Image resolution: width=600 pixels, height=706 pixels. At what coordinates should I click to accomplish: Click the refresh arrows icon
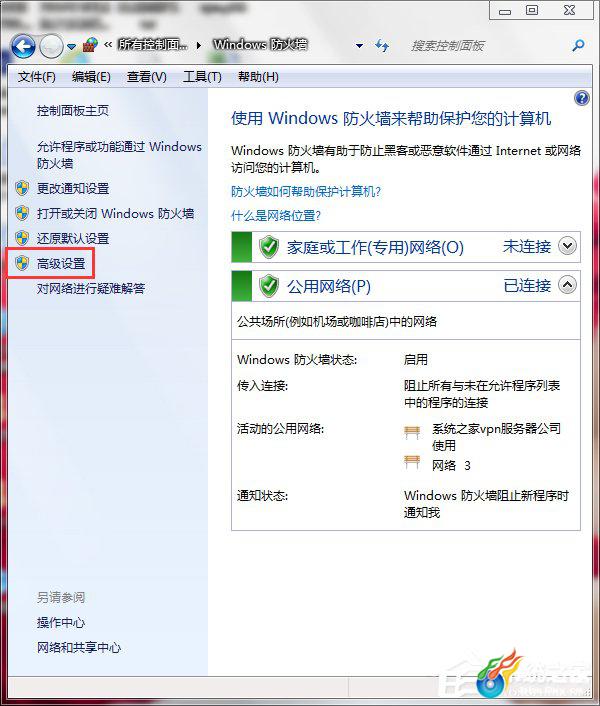(x=382, y=45)
